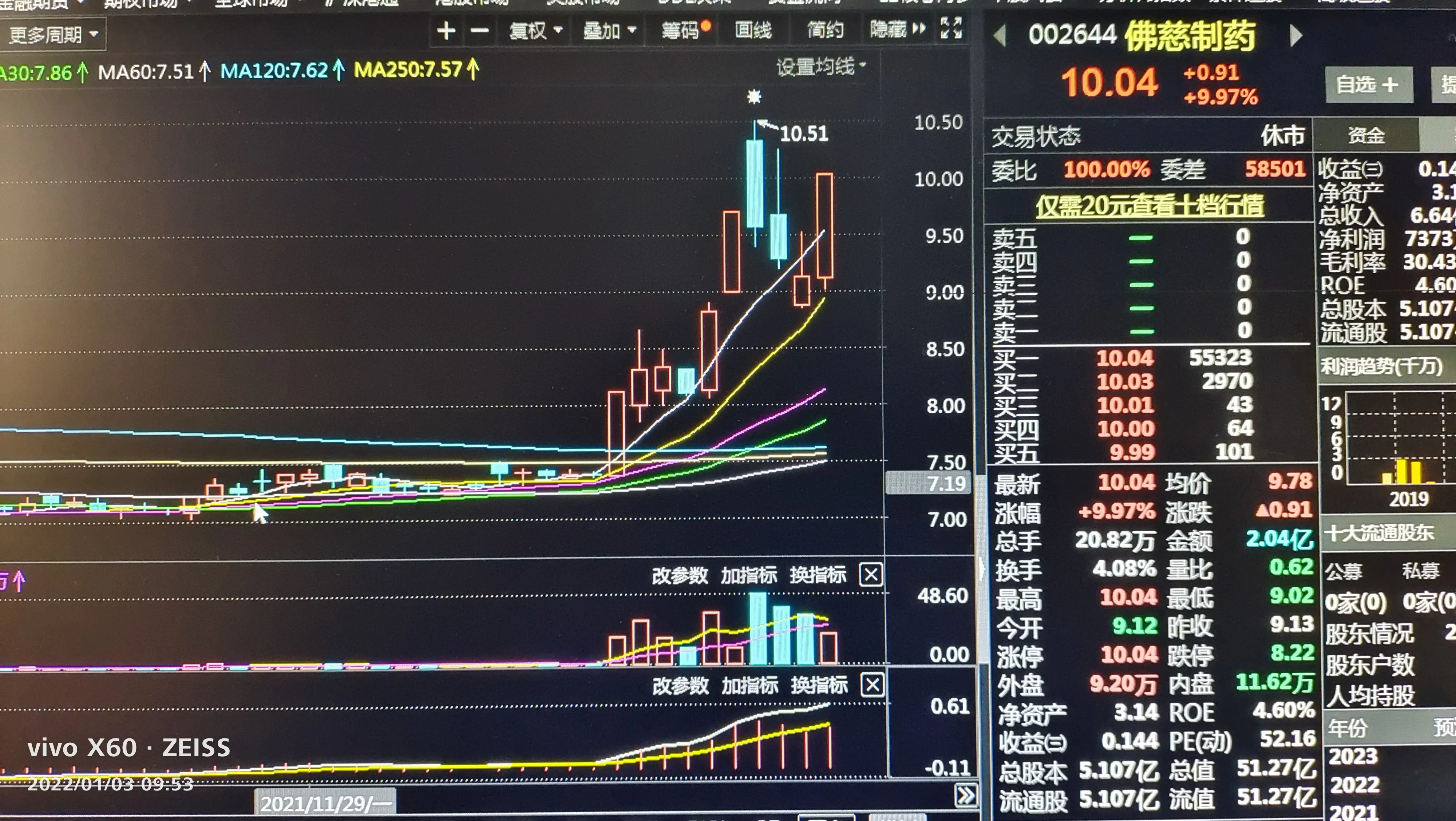Click 加指标 in volume panel
Viewport: 1456px width, 821px height.
tap(749, 575)
